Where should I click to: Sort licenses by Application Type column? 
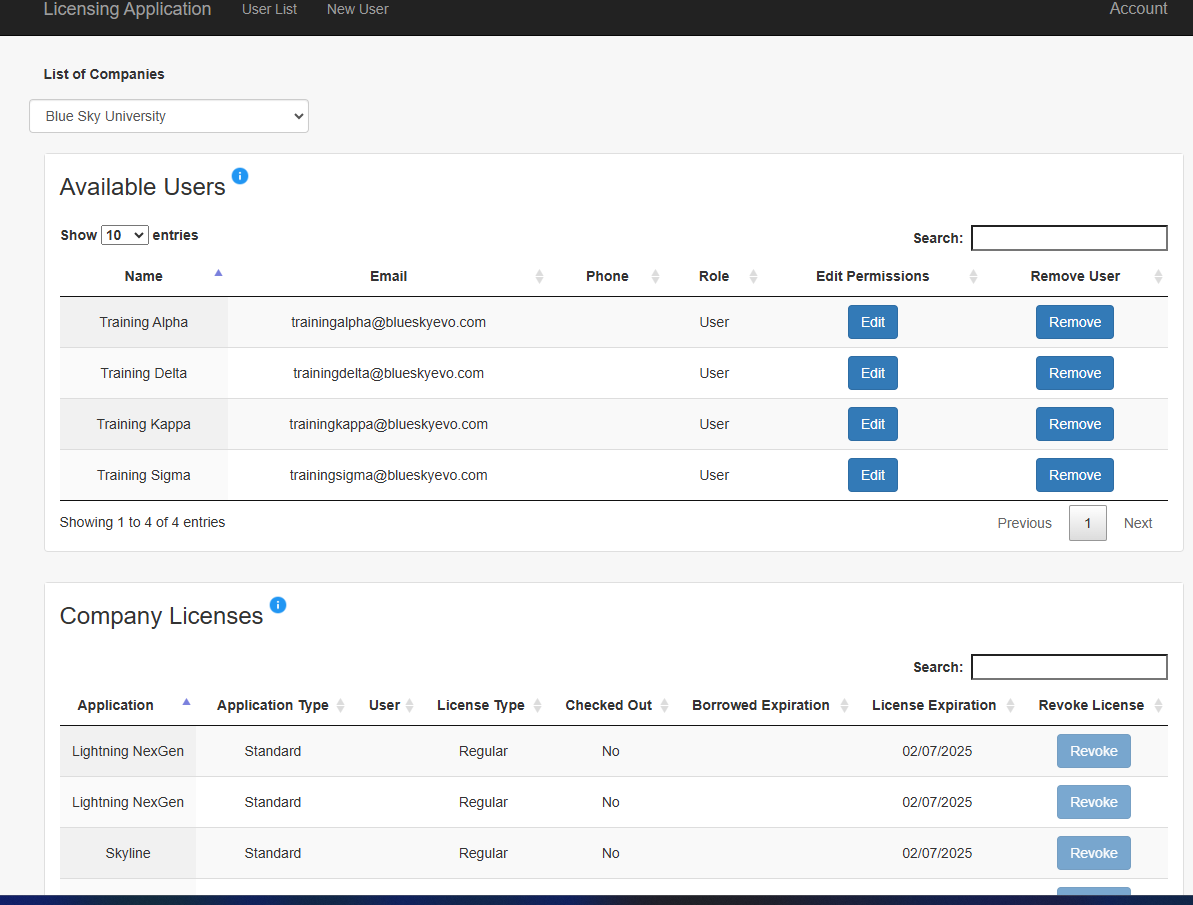tap(272, 706)
